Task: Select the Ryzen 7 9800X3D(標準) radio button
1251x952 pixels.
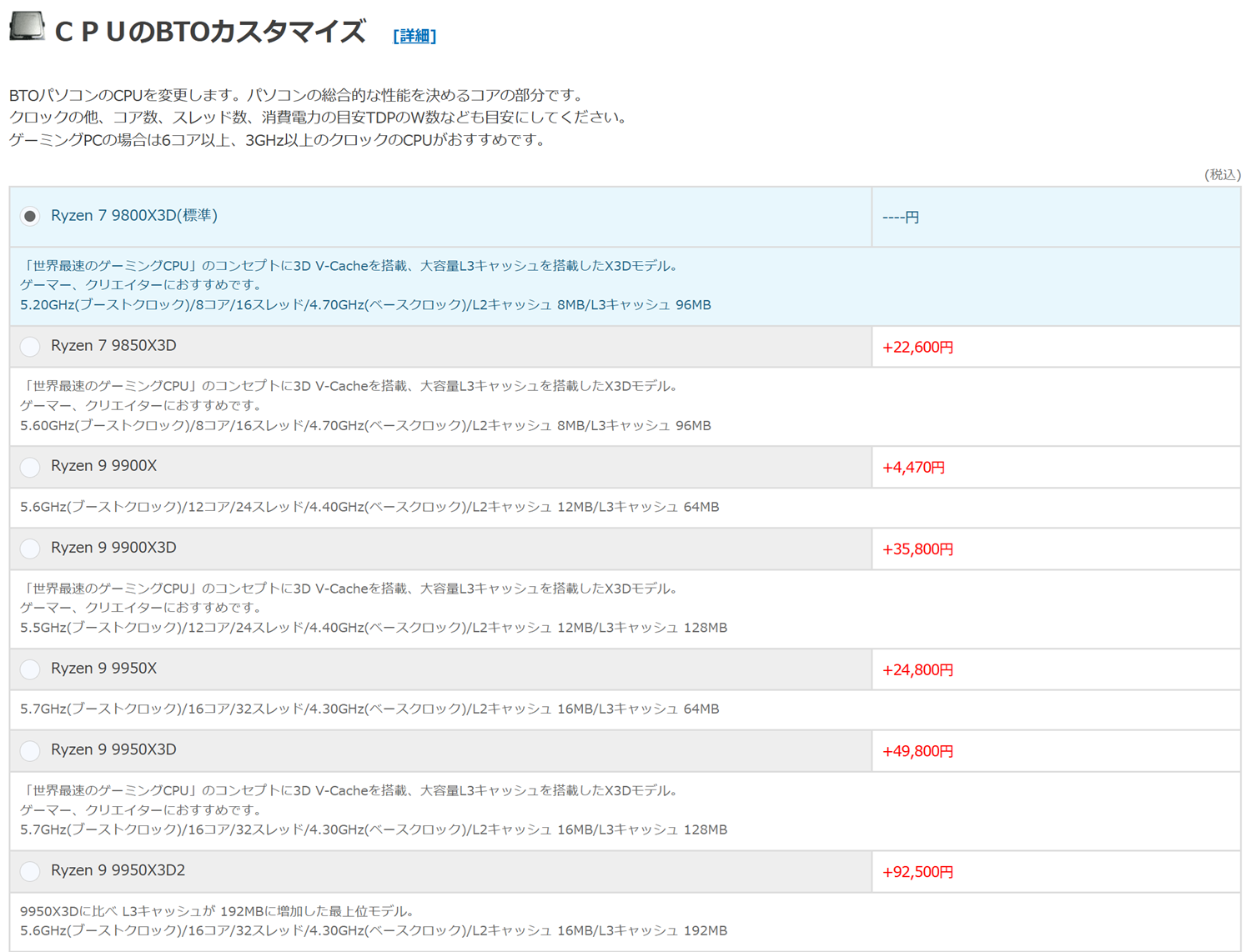Action: click(x=30, y=217)
